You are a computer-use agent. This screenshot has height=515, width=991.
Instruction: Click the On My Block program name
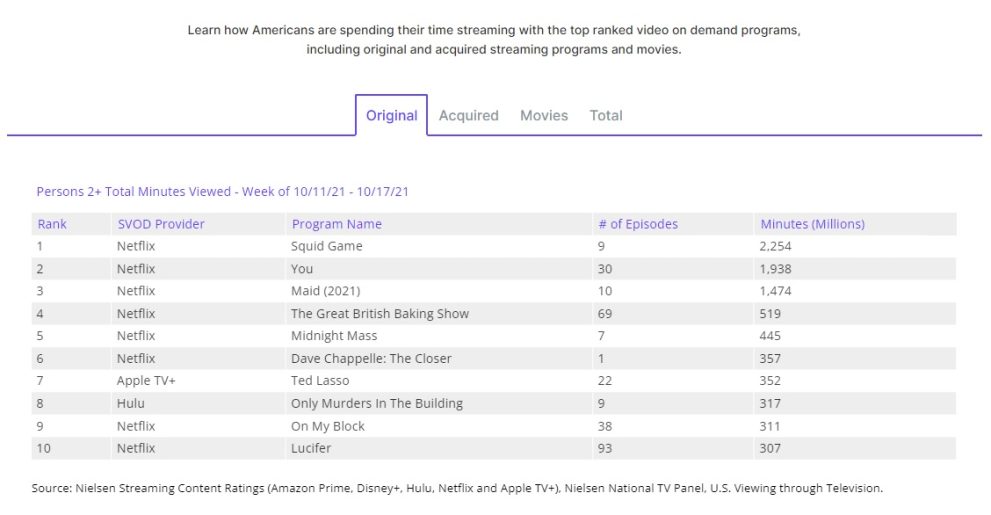(x=327, y=426)
